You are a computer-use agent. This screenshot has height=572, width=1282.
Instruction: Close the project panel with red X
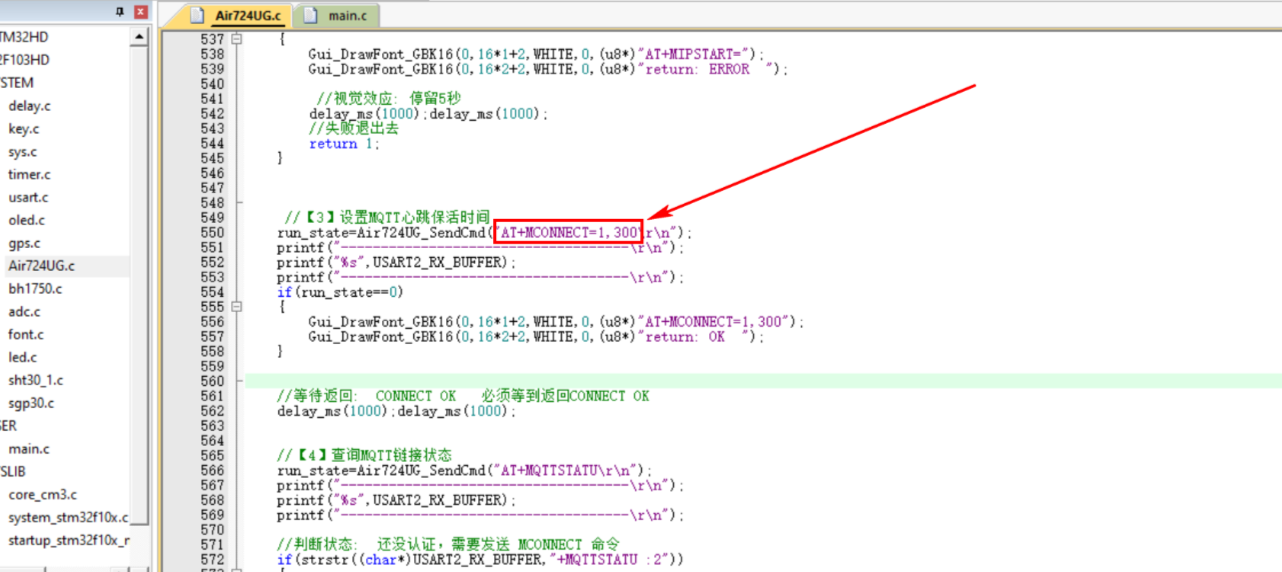140,12
